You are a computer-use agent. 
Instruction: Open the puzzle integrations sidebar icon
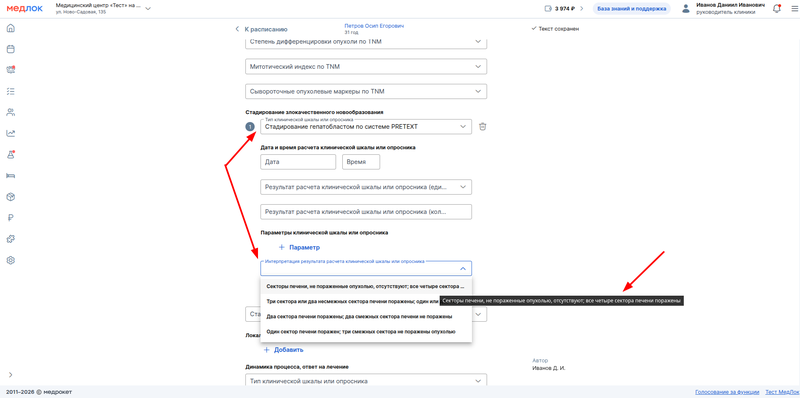coord(10,239)
